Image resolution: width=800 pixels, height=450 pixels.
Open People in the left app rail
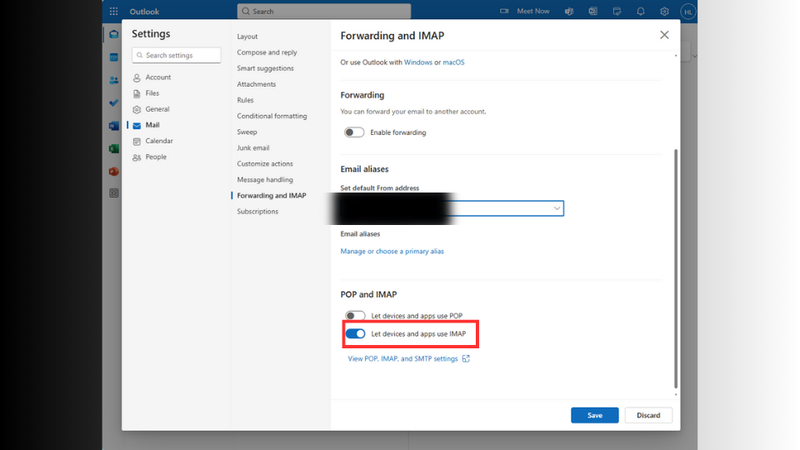click(x=114, y=80)
